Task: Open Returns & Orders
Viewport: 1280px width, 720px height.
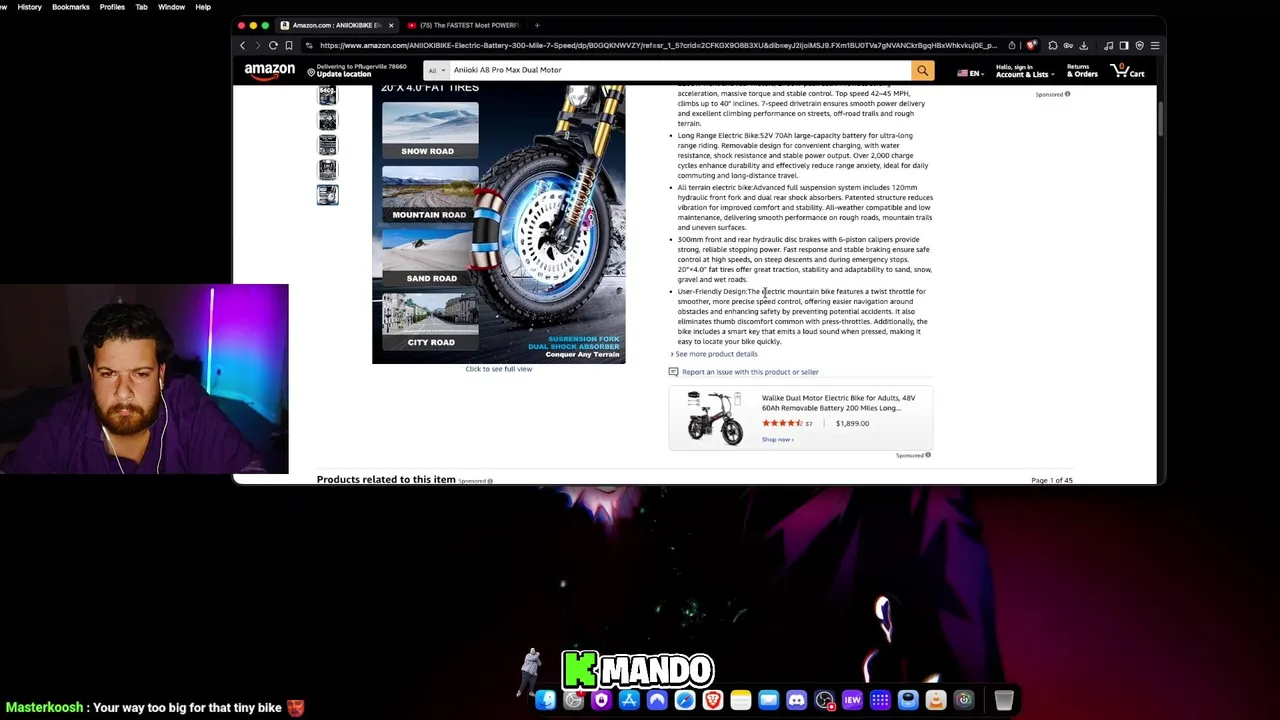Action: click(1082, 71)
